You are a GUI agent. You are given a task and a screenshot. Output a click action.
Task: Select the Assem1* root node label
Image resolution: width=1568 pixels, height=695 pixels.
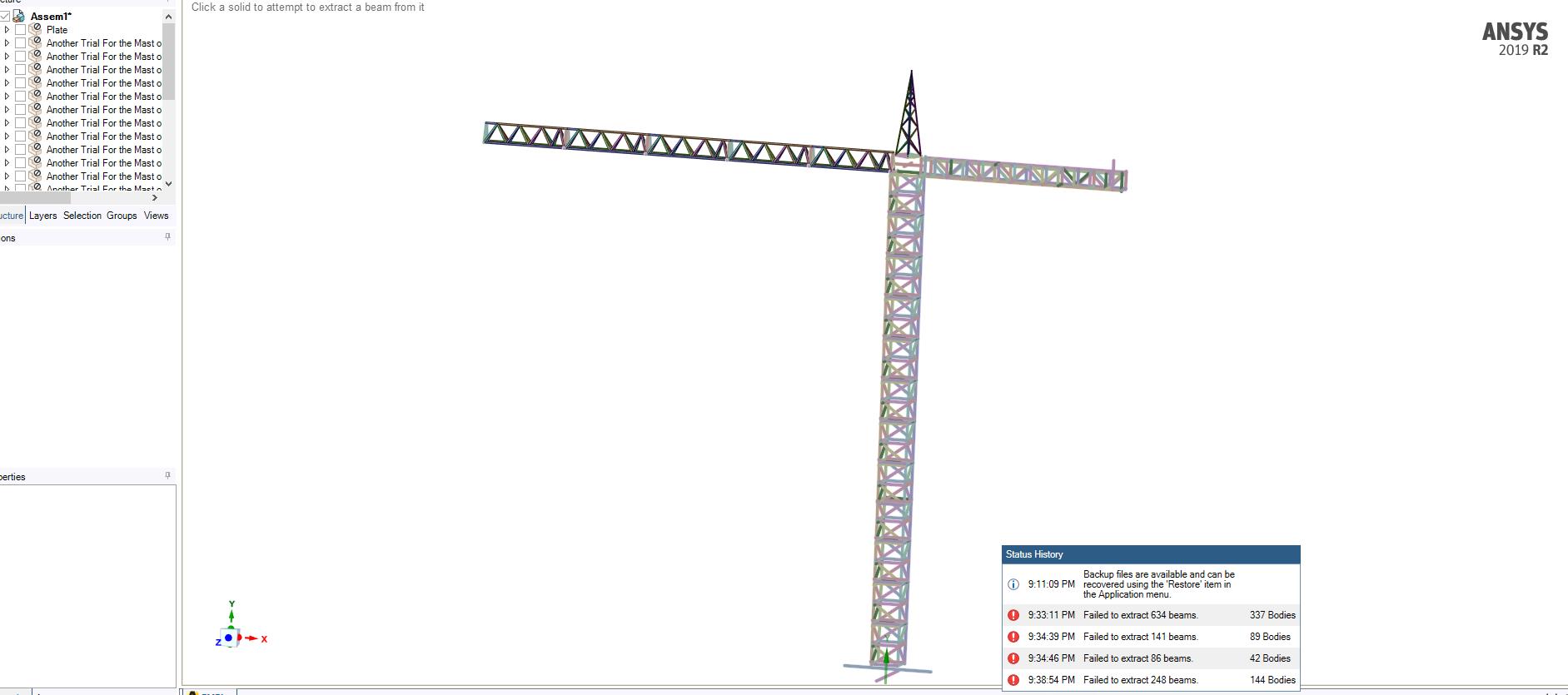pos(52,16)
